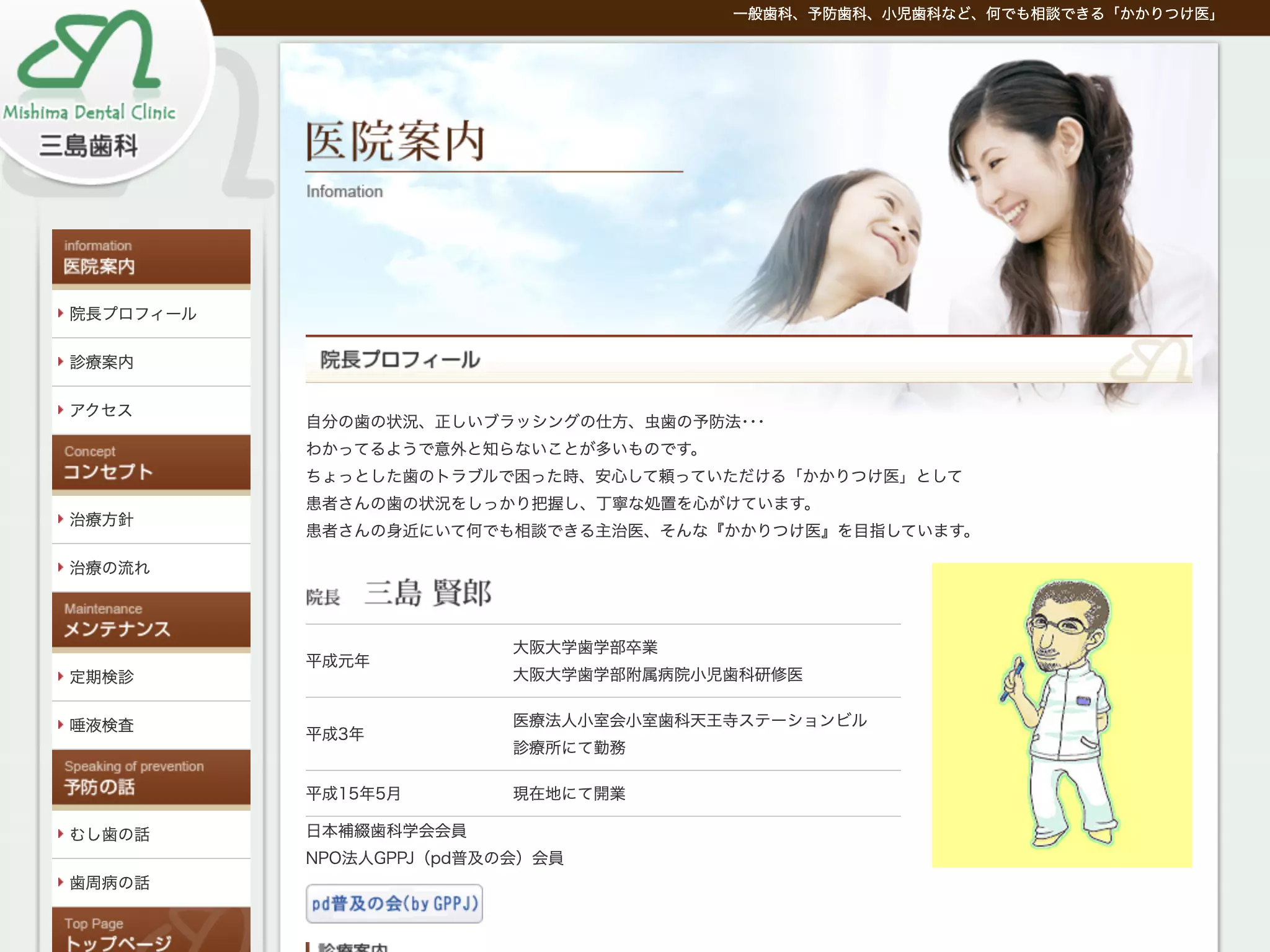Click the Infomation subtitle text
This screenshot has height=952, width=1270.
point(344,192)
